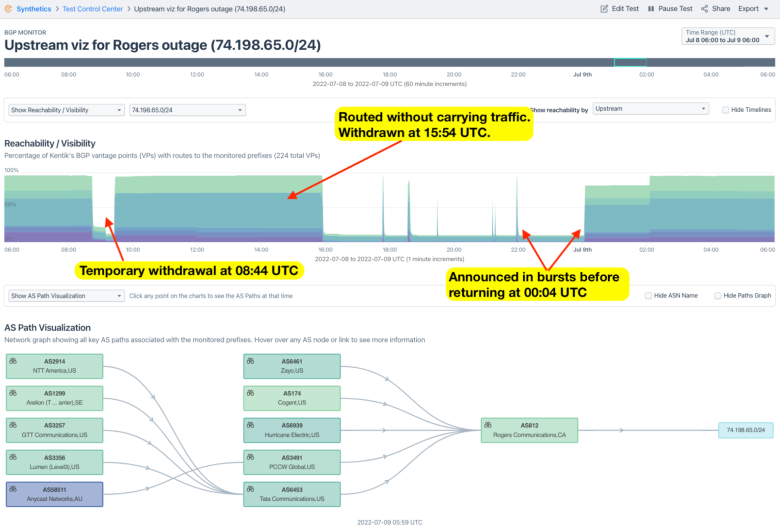Open the Time Range (UTC) selector
This screenshot has width=780, height=531.
728,36
